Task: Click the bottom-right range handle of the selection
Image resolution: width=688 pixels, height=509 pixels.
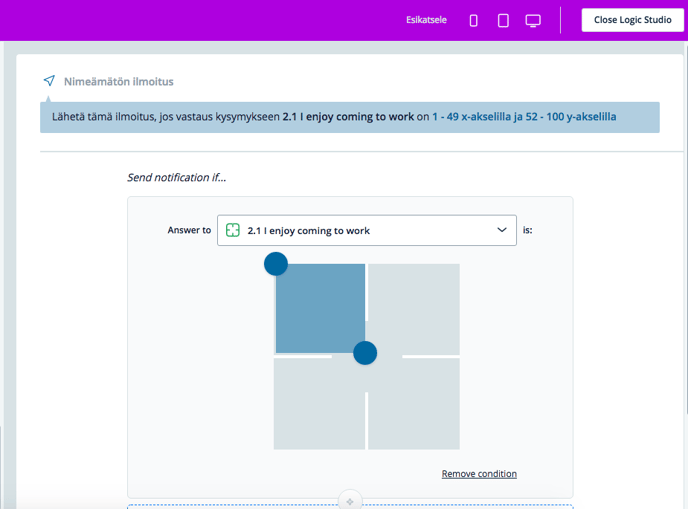Action: coord(365,353)
